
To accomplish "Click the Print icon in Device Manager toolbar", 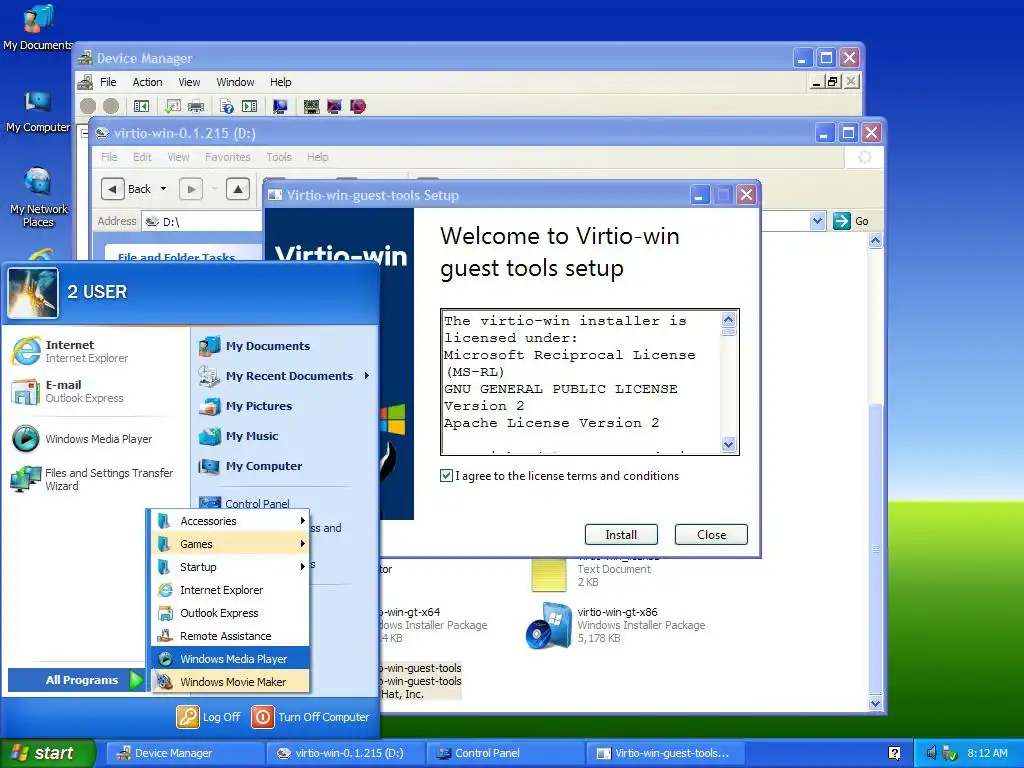I will point(196,106).
